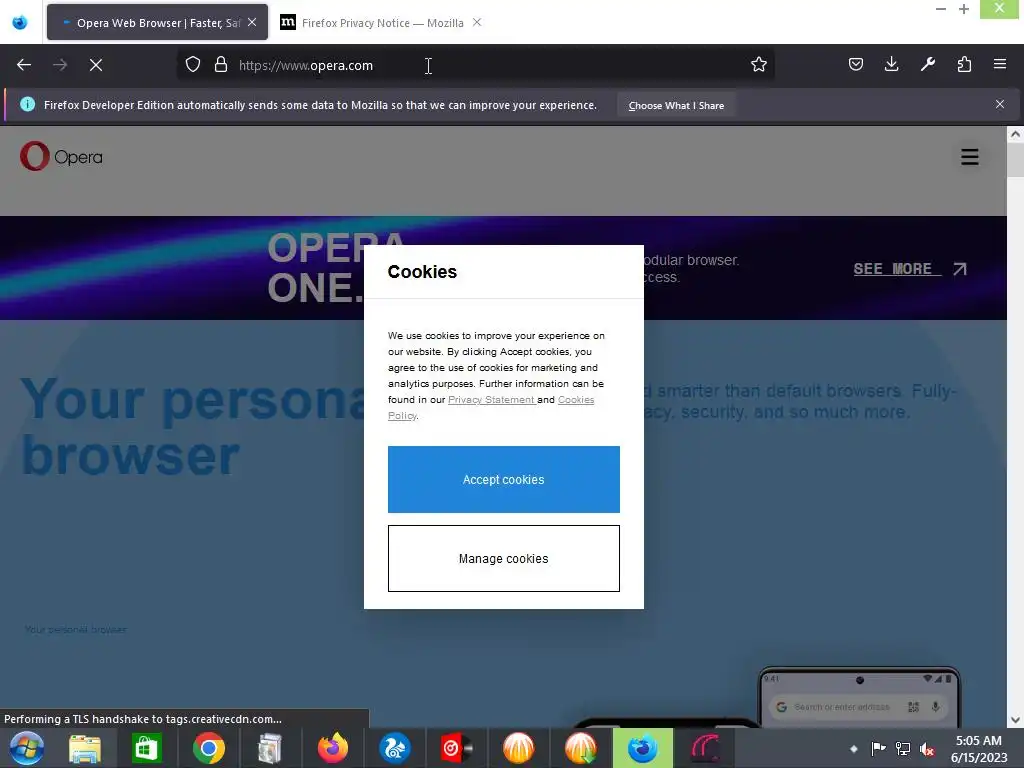Image resolution: width=1024 pixels, height=768 pixels.
Task: Click the mobile search address box
Action: pyautogui.click(x=858, y=707)
